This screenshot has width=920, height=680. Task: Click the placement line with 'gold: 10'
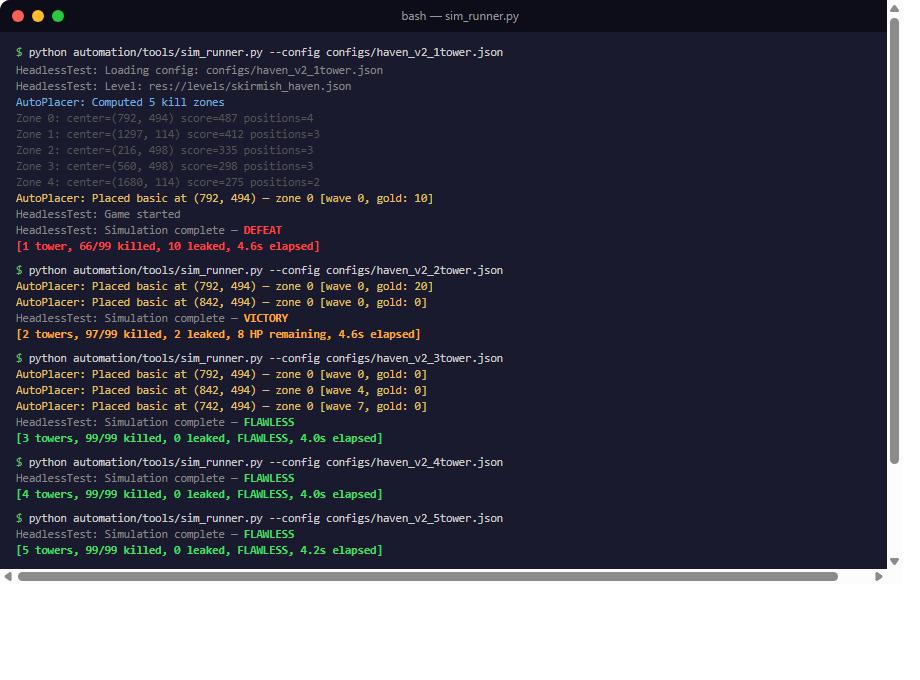pyautogui.click(x=225, y=198)
